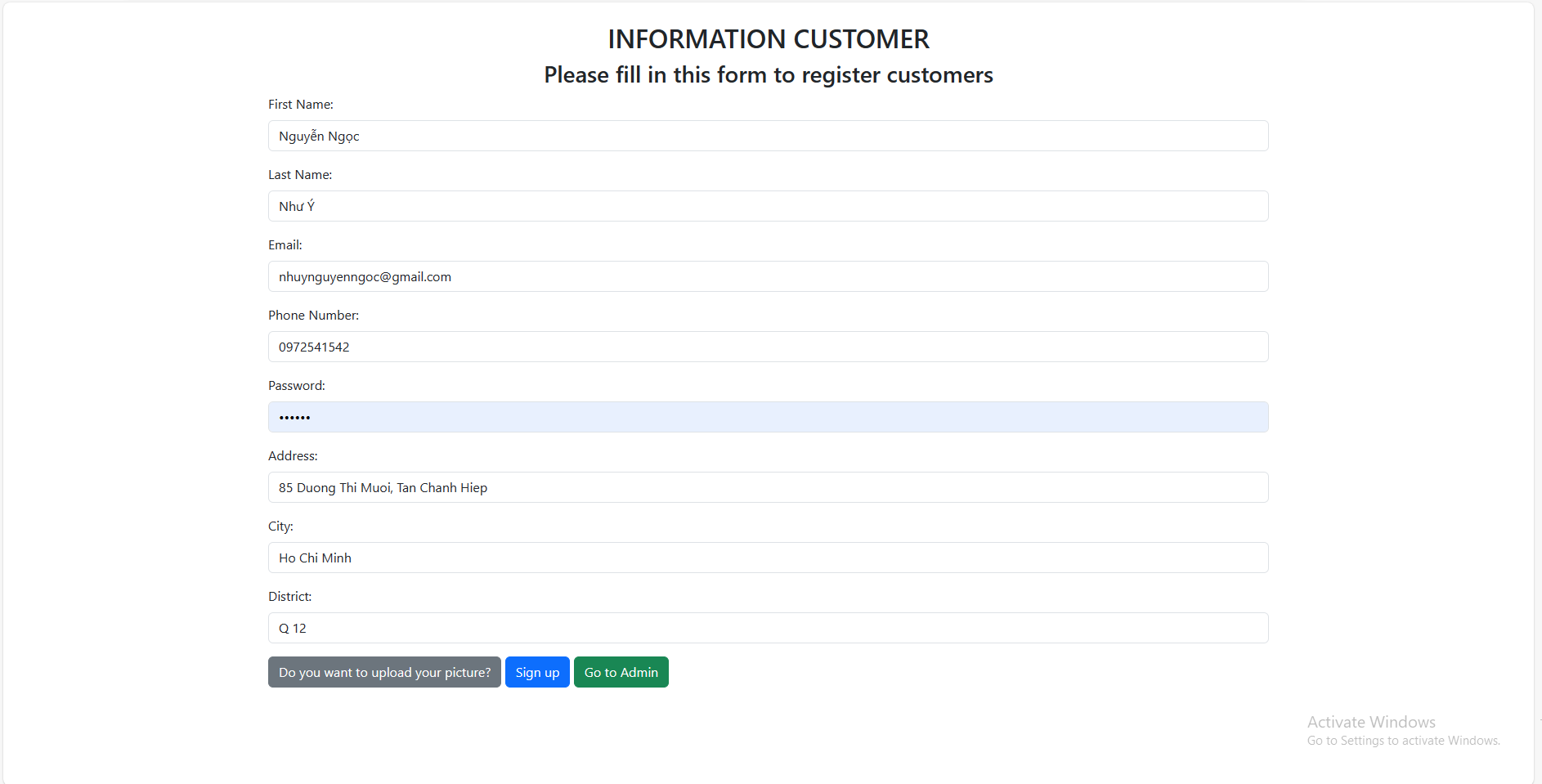Click the 'Address:' label text

coord(293,456)
